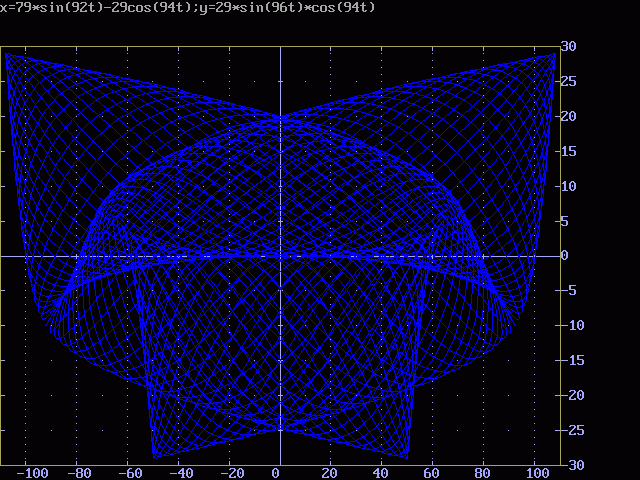Image resolution: width=640 pixels, height=480 pixels.
Task: Select the y-axis label 15
Action: coord(567,151)
